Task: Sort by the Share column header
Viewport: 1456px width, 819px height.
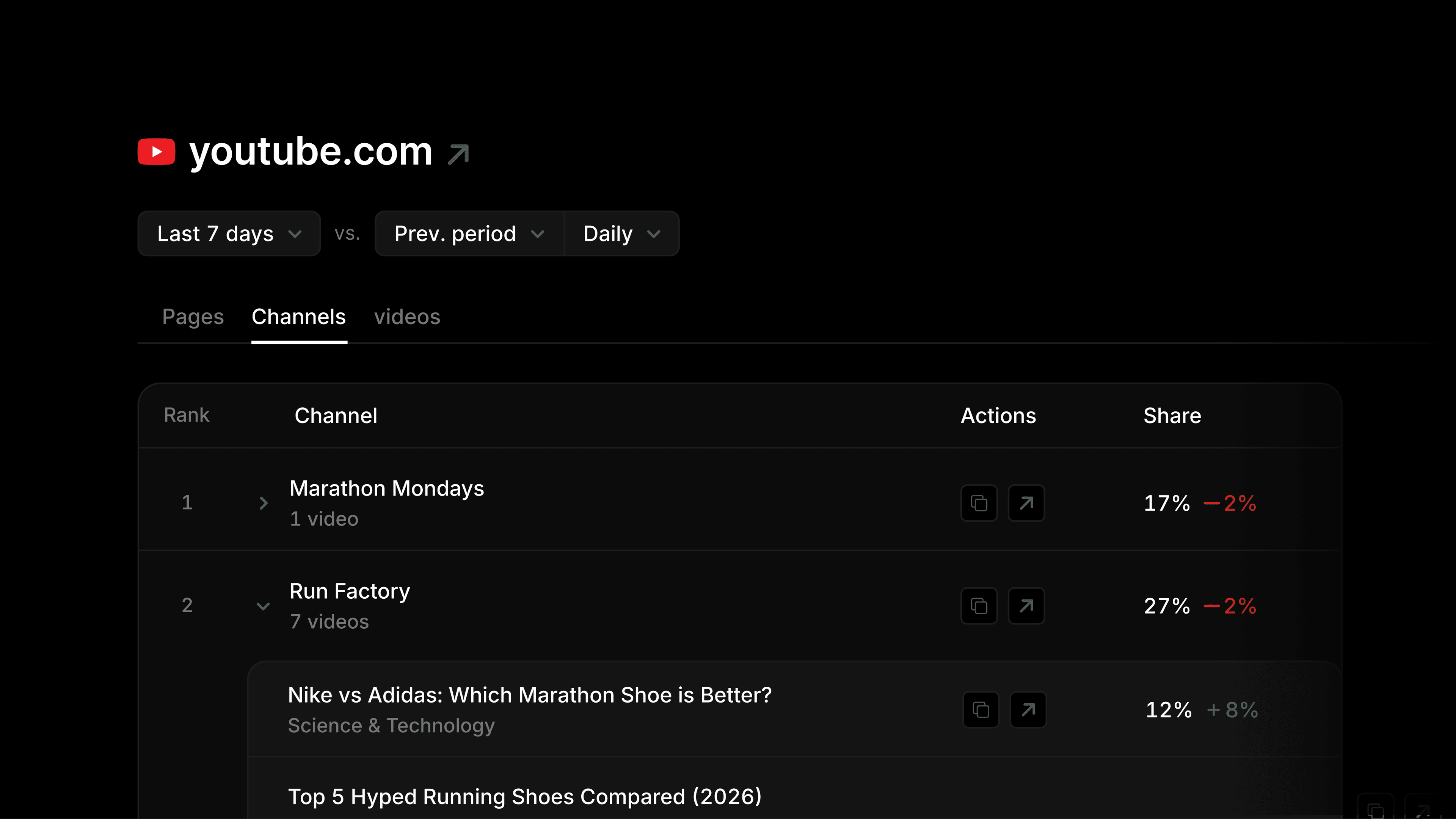Action: tap(1172, 416)
